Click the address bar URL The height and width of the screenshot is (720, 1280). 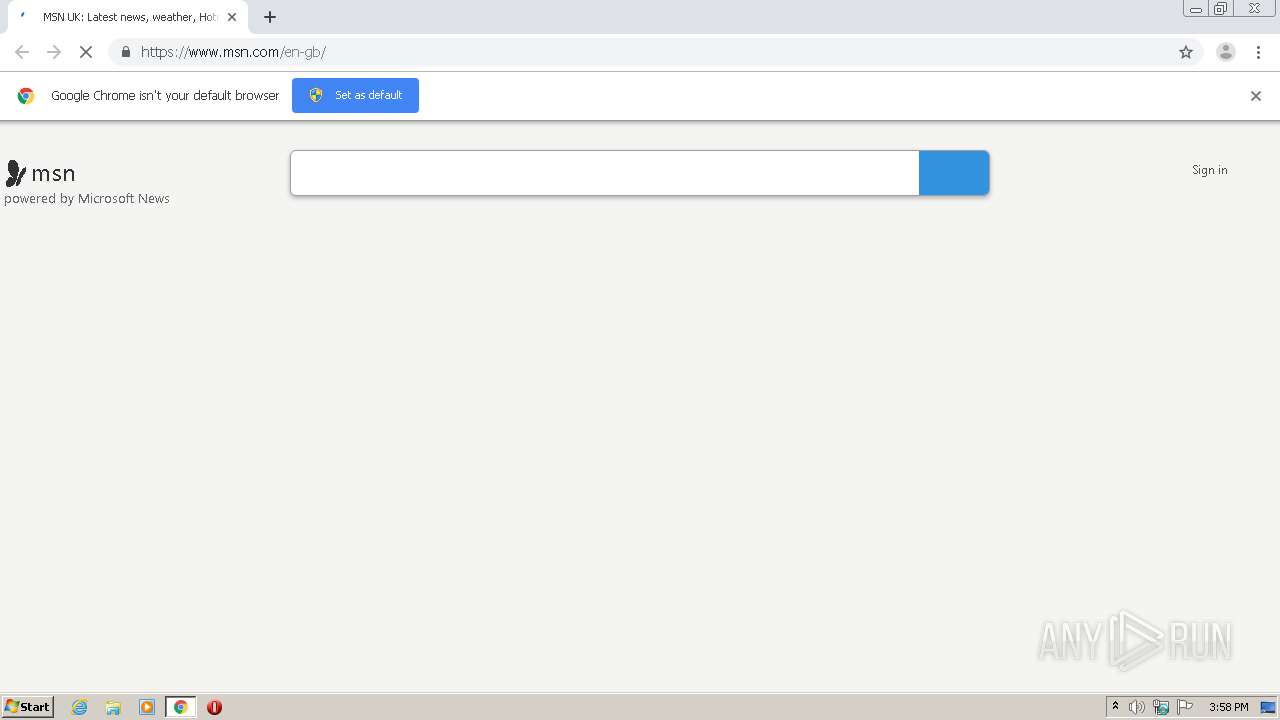(x=233, y=52)
